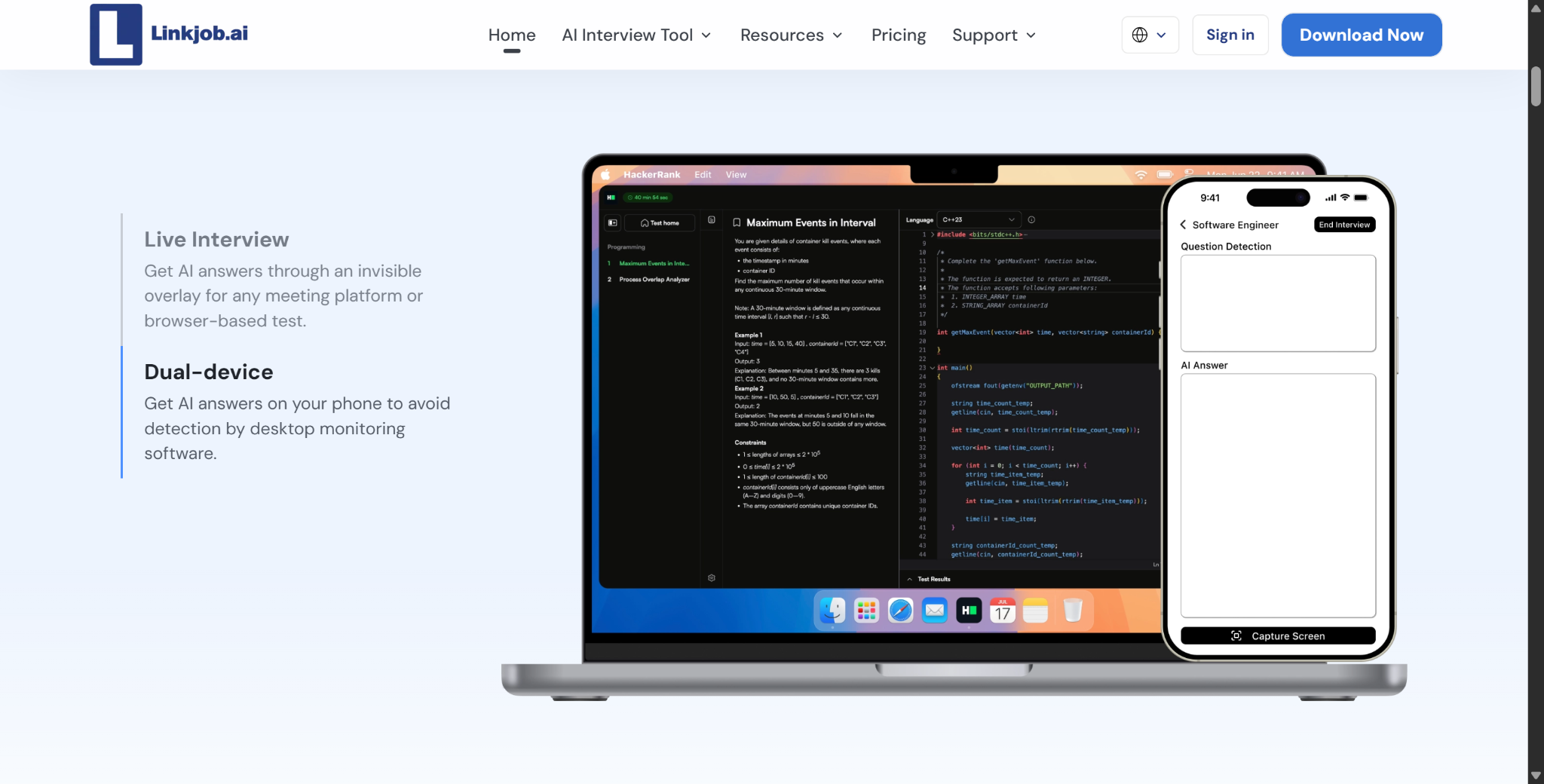
Task: Click the AI Answer text box
Action: point(1278,495)
